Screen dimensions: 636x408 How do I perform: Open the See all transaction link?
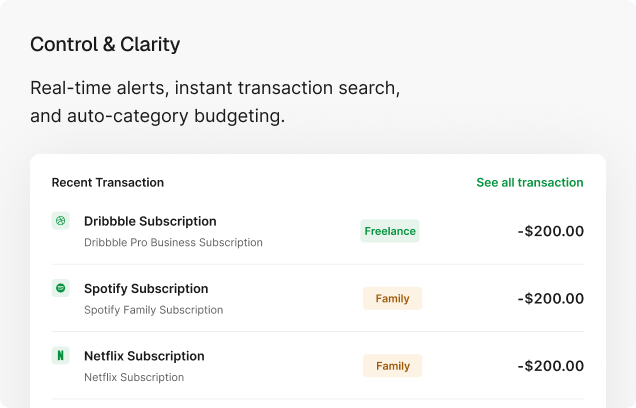click(529, 182)
